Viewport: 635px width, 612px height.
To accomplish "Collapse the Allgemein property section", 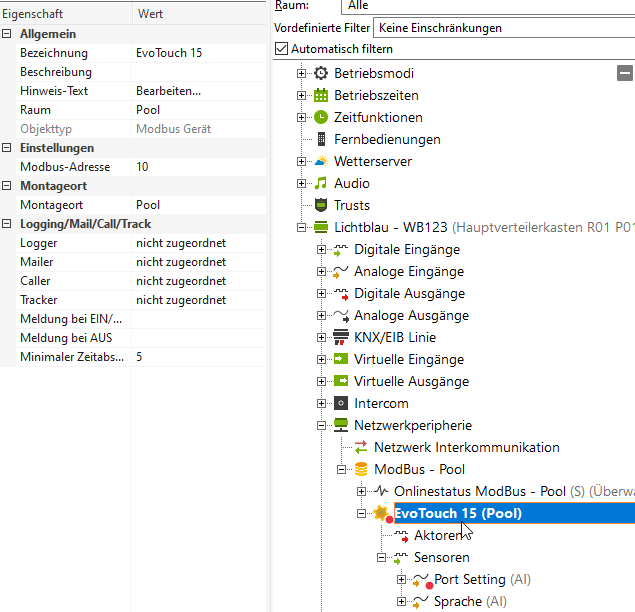I will [8, 34].
